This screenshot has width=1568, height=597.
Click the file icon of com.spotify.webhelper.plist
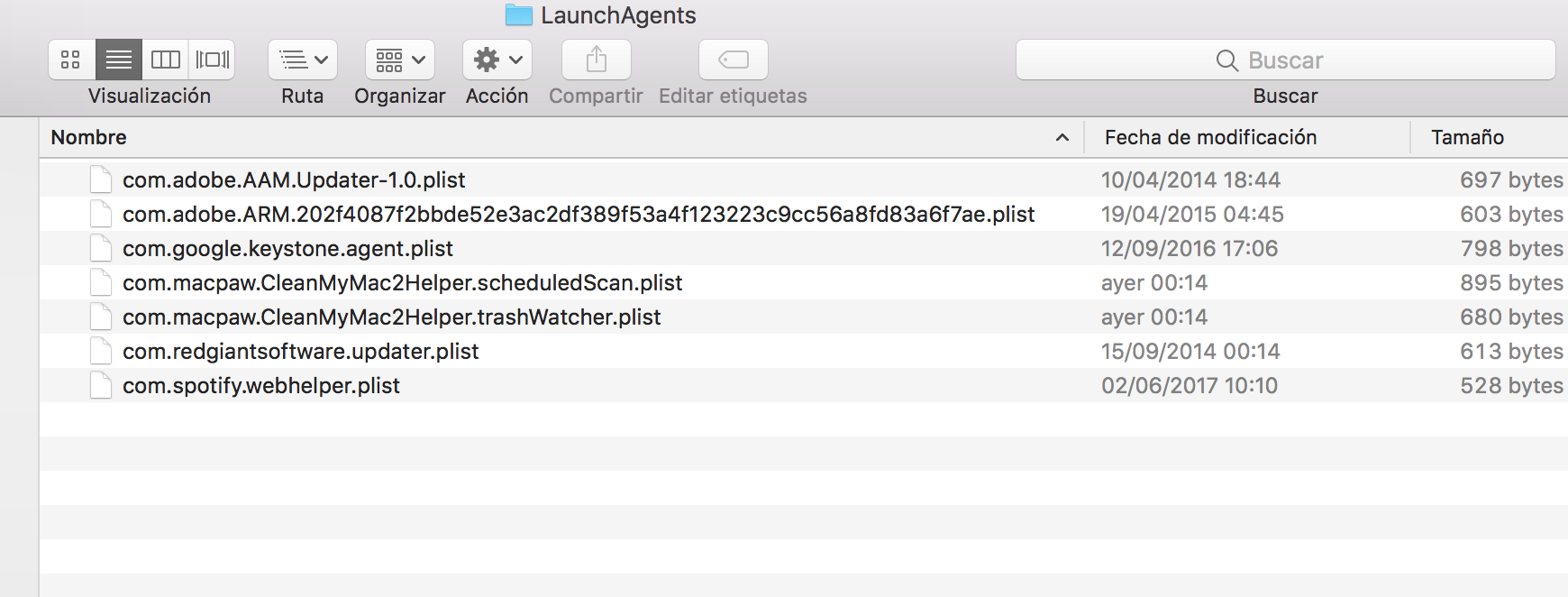click(101, 385)
